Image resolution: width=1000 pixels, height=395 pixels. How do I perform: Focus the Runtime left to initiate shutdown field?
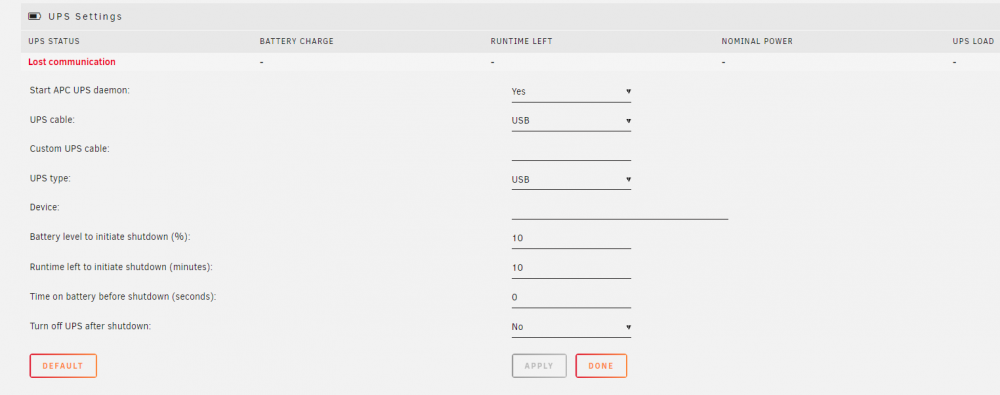(x=571, y=267)
